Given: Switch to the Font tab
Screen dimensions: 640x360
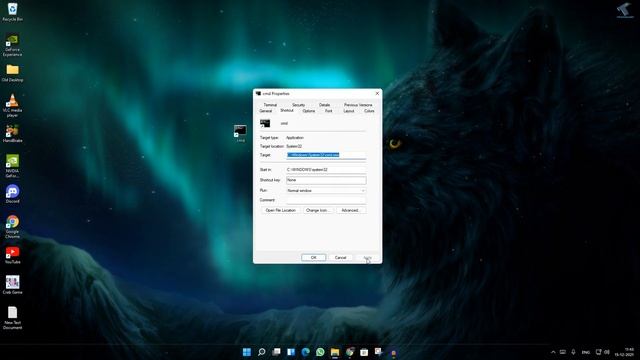Looking at the screenshot, I should pyautogui.click(x=329, y=111).
